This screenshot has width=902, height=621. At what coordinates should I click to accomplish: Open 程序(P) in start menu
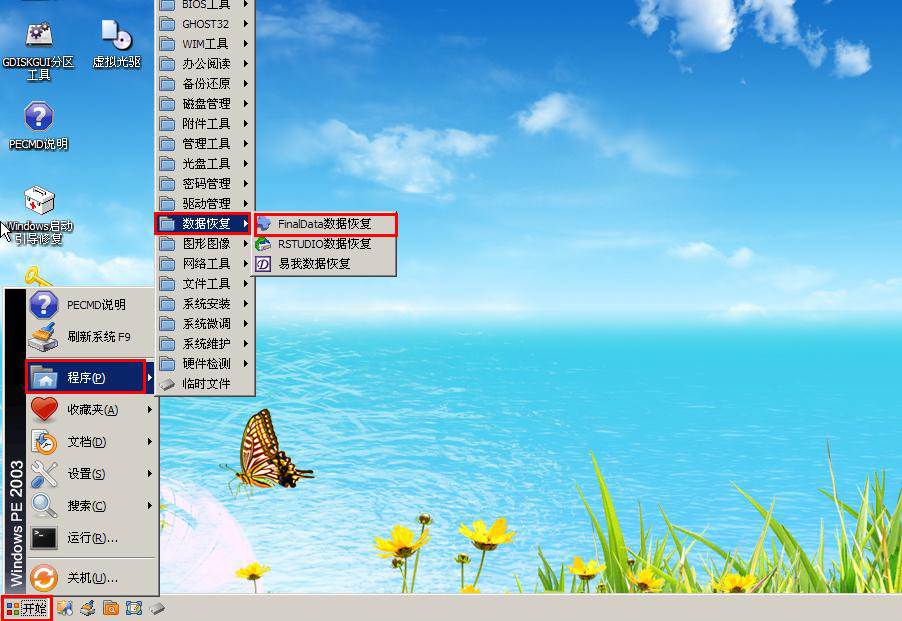click(x=90, y=377)
